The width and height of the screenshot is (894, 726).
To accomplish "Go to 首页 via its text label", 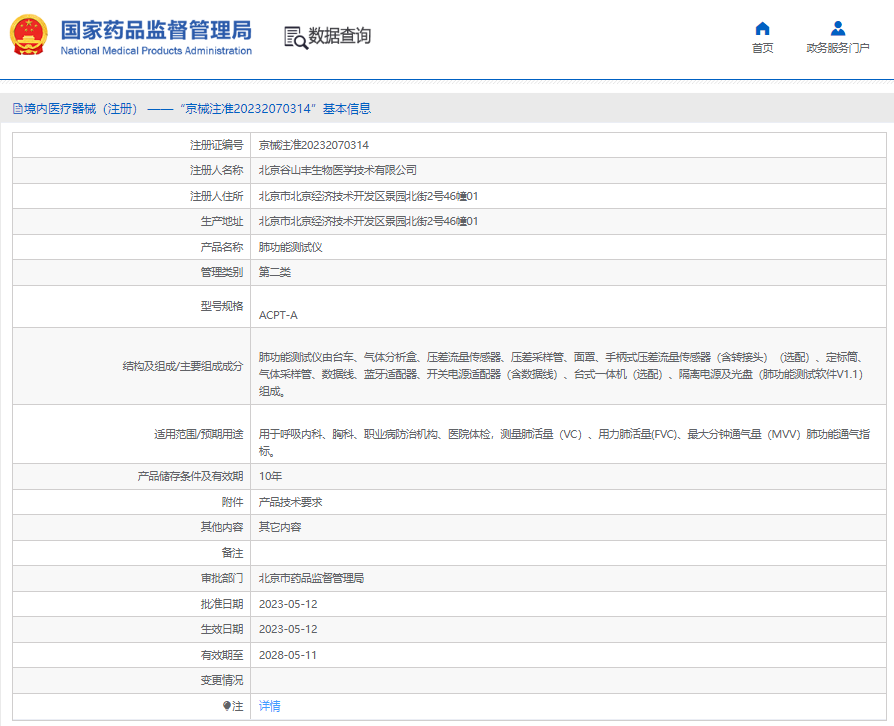I will click(x=762, y=48).
